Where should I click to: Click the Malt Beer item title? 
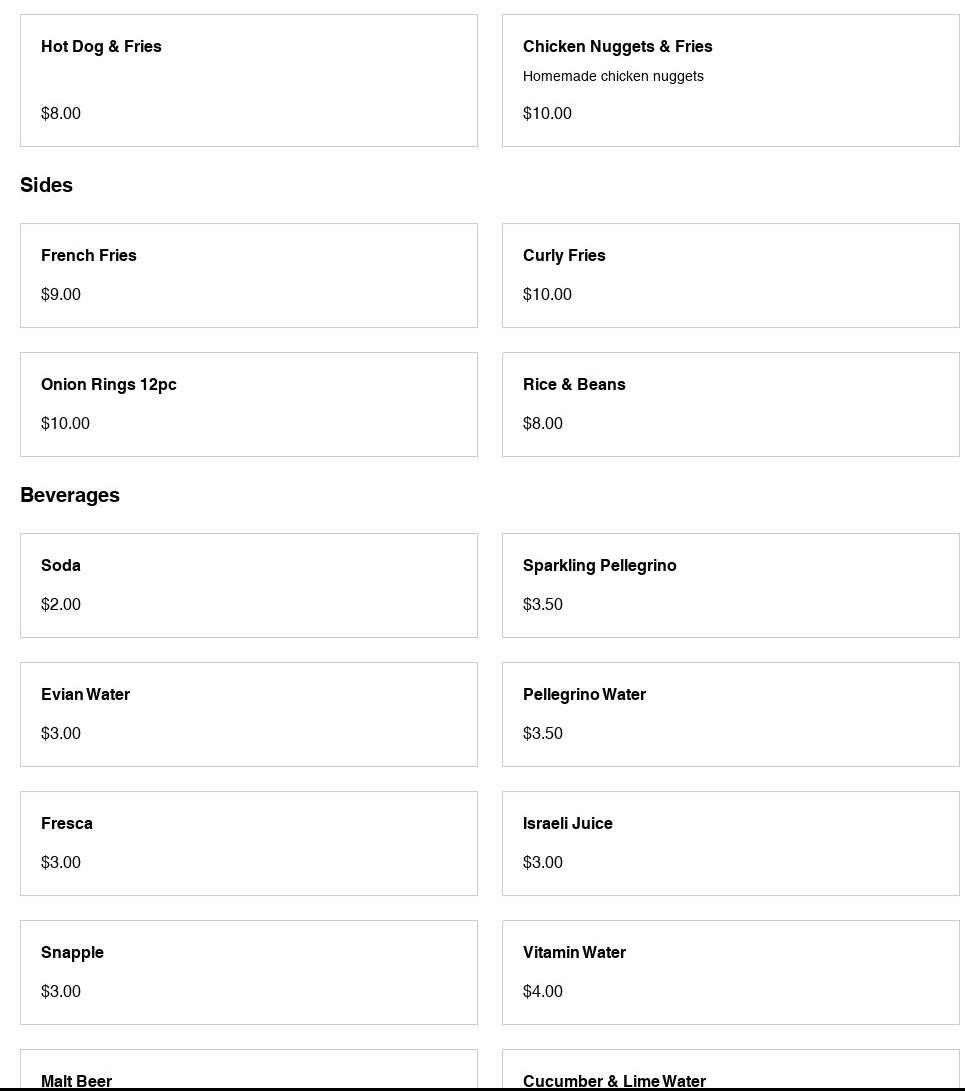tap(77, 1080)
